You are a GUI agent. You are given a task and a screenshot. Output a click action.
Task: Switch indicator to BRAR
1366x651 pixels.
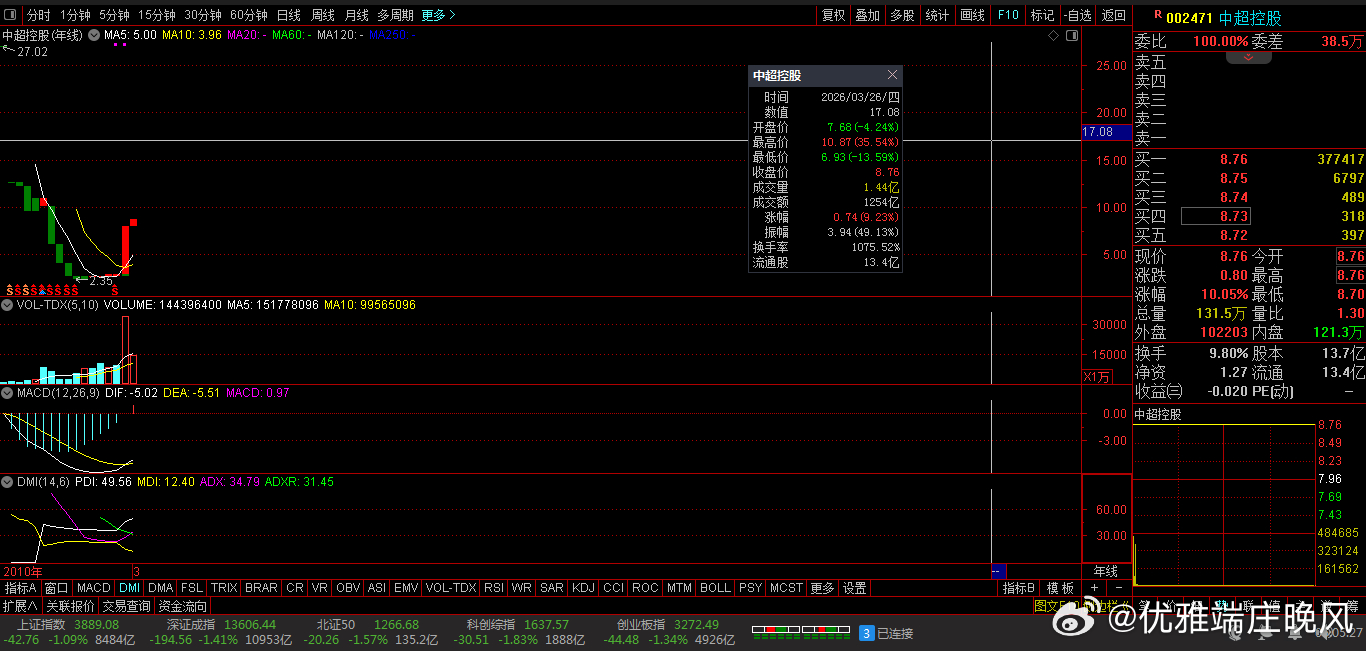[262, 588]
